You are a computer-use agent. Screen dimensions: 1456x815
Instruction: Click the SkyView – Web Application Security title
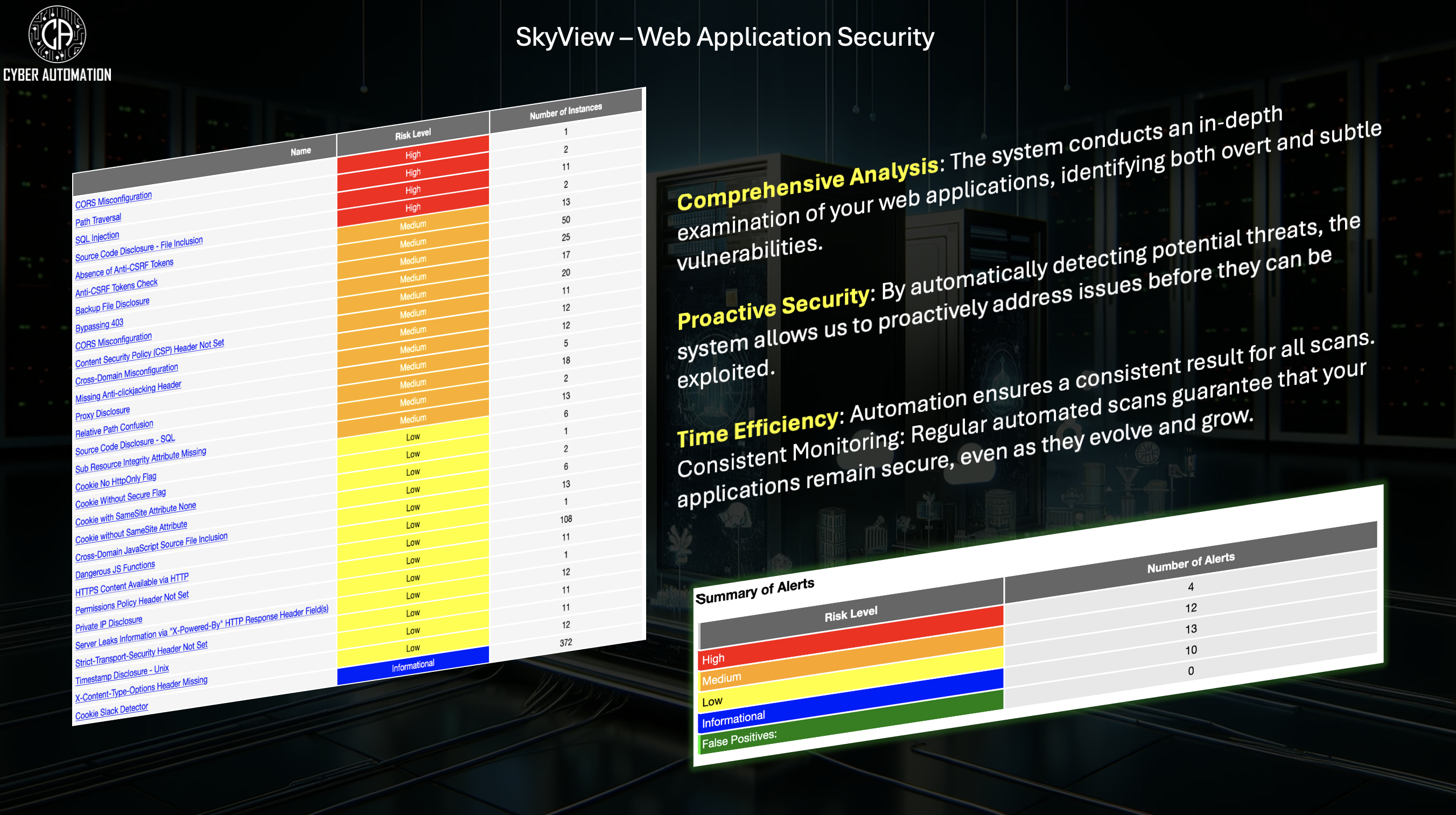725,37
